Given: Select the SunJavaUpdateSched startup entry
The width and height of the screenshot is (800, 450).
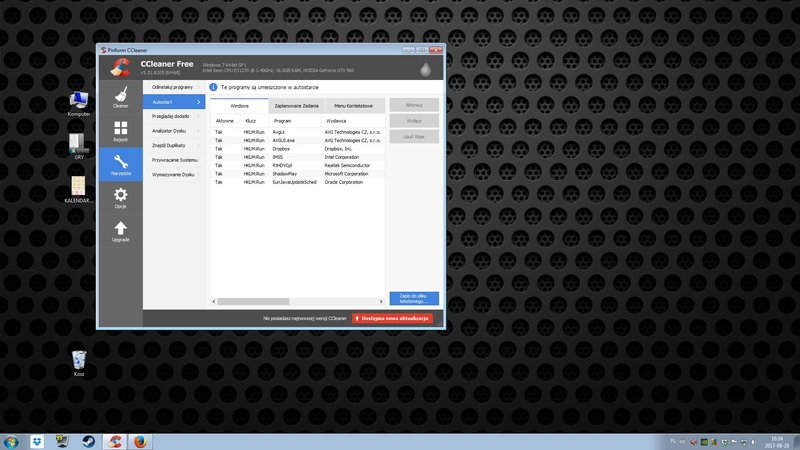Looking at the screenshot, I should 297,182.
